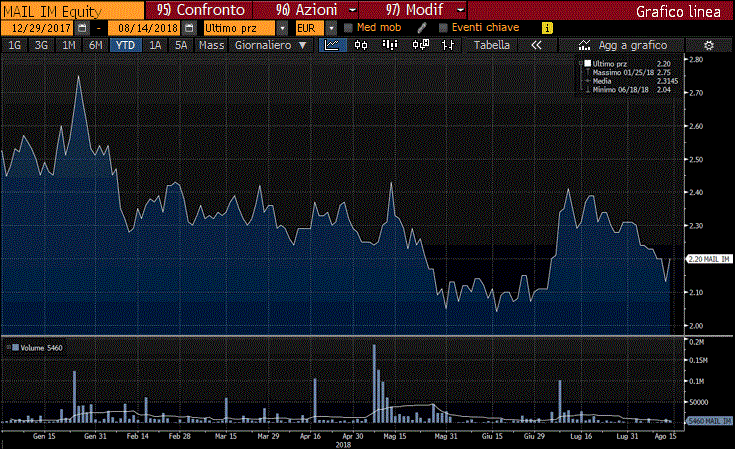Click the yellow info icon
The image size is (735, 449).
pos(545,28)
